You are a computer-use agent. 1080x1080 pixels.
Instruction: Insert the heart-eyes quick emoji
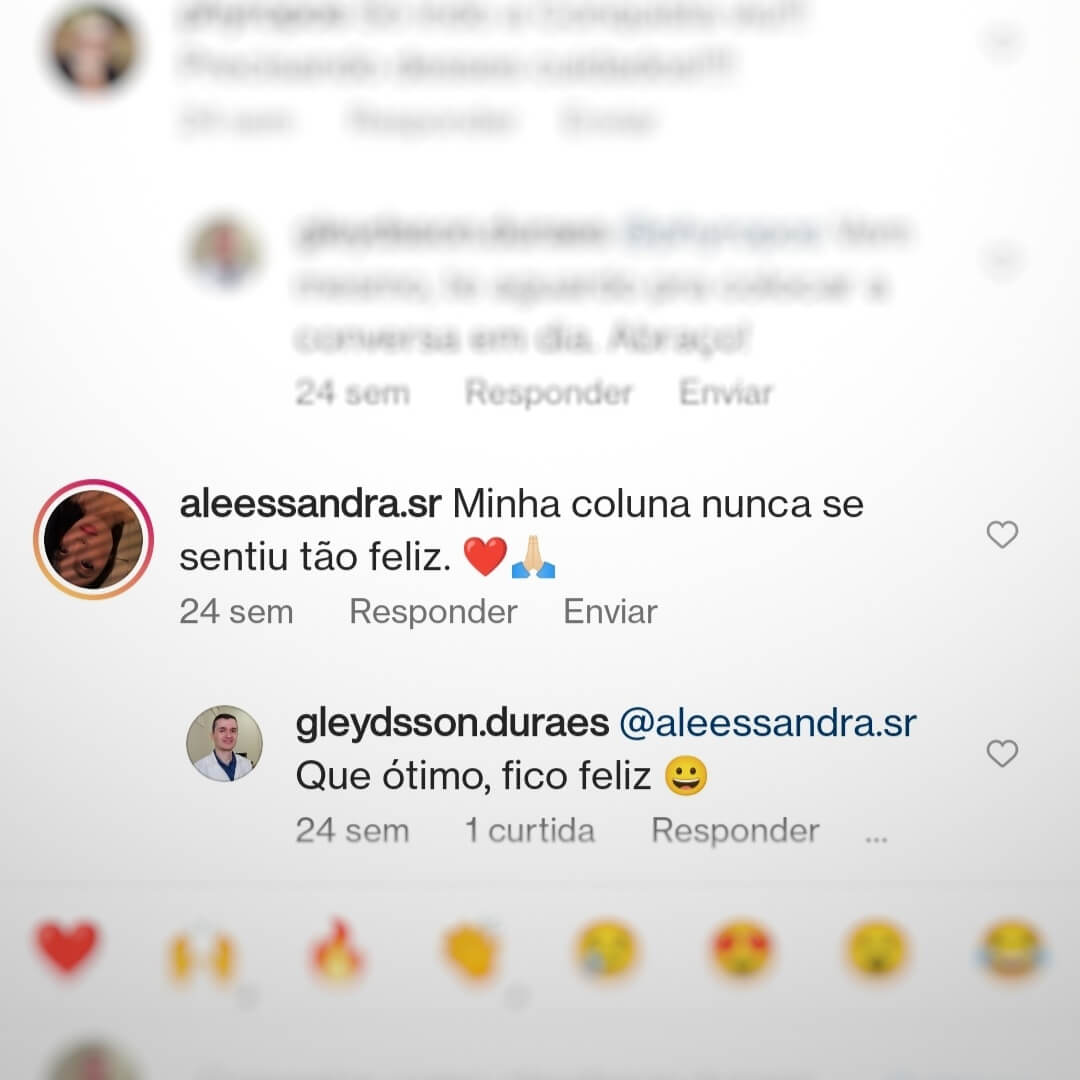click(741, 950)
